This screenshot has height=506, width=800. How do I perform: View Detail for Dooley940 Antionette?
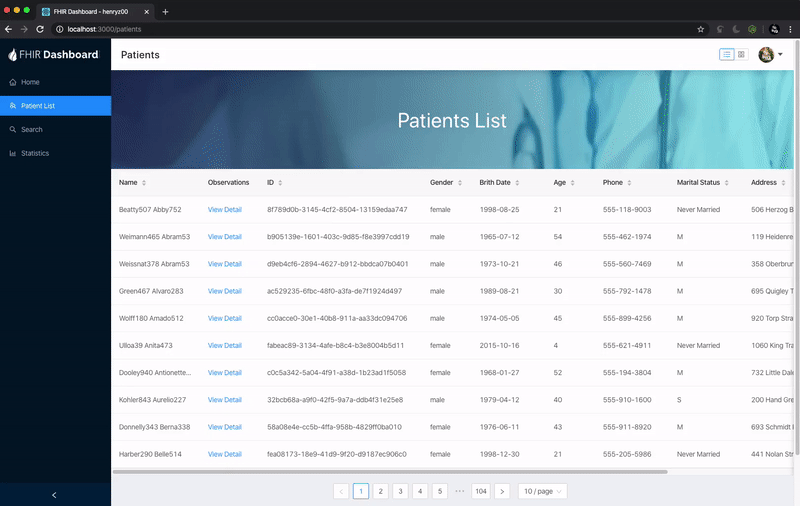click(x=224, y=373)
